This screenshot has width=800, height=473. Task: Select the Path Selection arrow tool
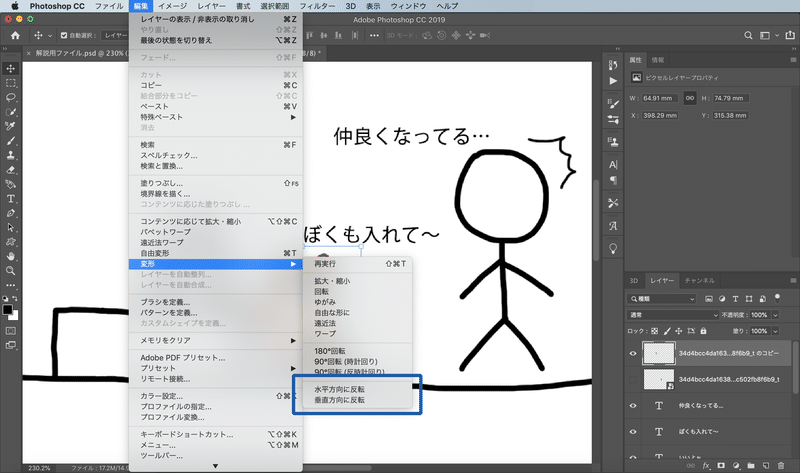point(11,228)
